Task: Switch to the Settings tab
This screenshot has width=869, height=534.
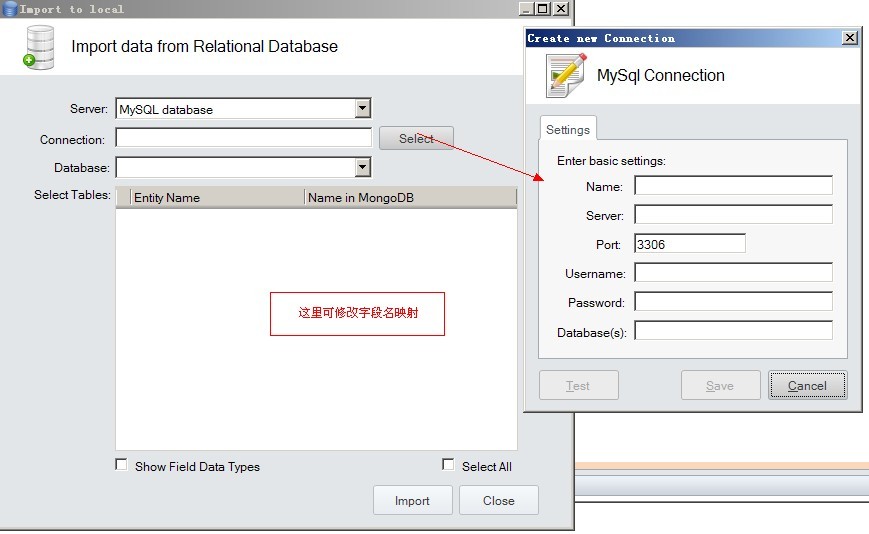Action: (568, 129)
